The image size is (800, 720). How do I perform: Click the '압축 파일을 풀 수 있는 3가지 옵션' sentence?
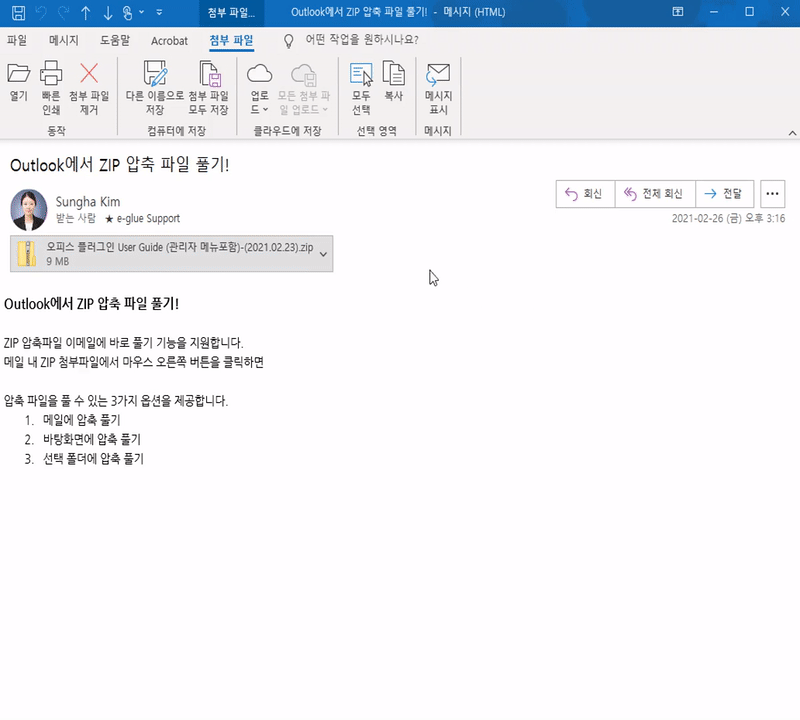116,401
